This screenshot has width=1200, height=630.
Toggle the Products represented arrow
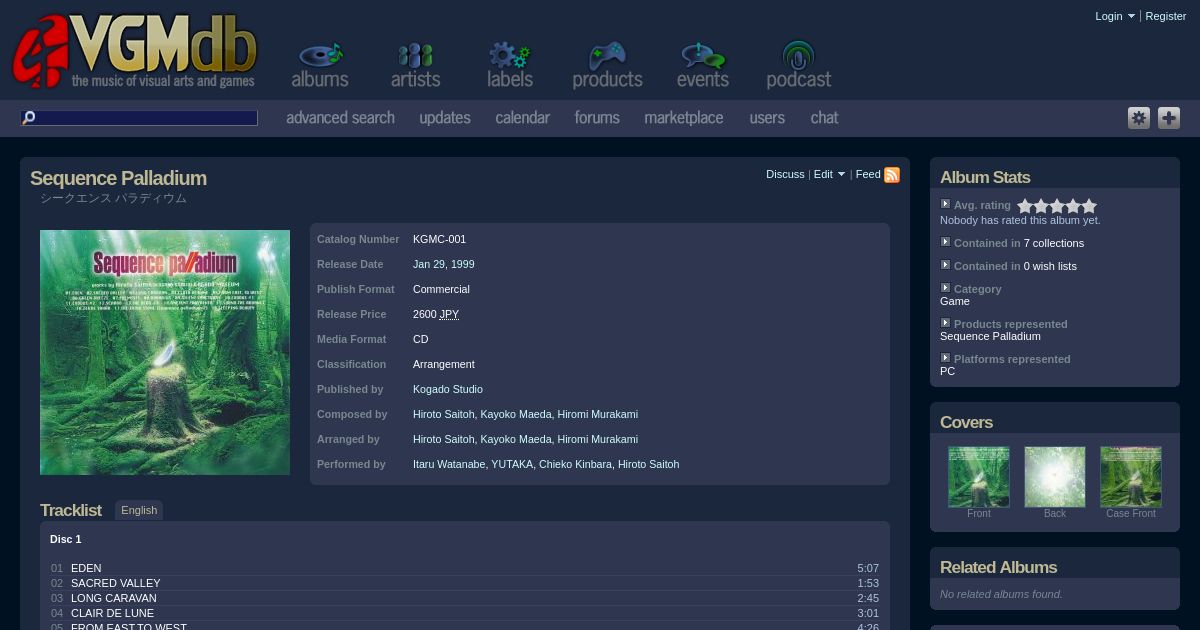pyautogui.click(x=945, y=323)
